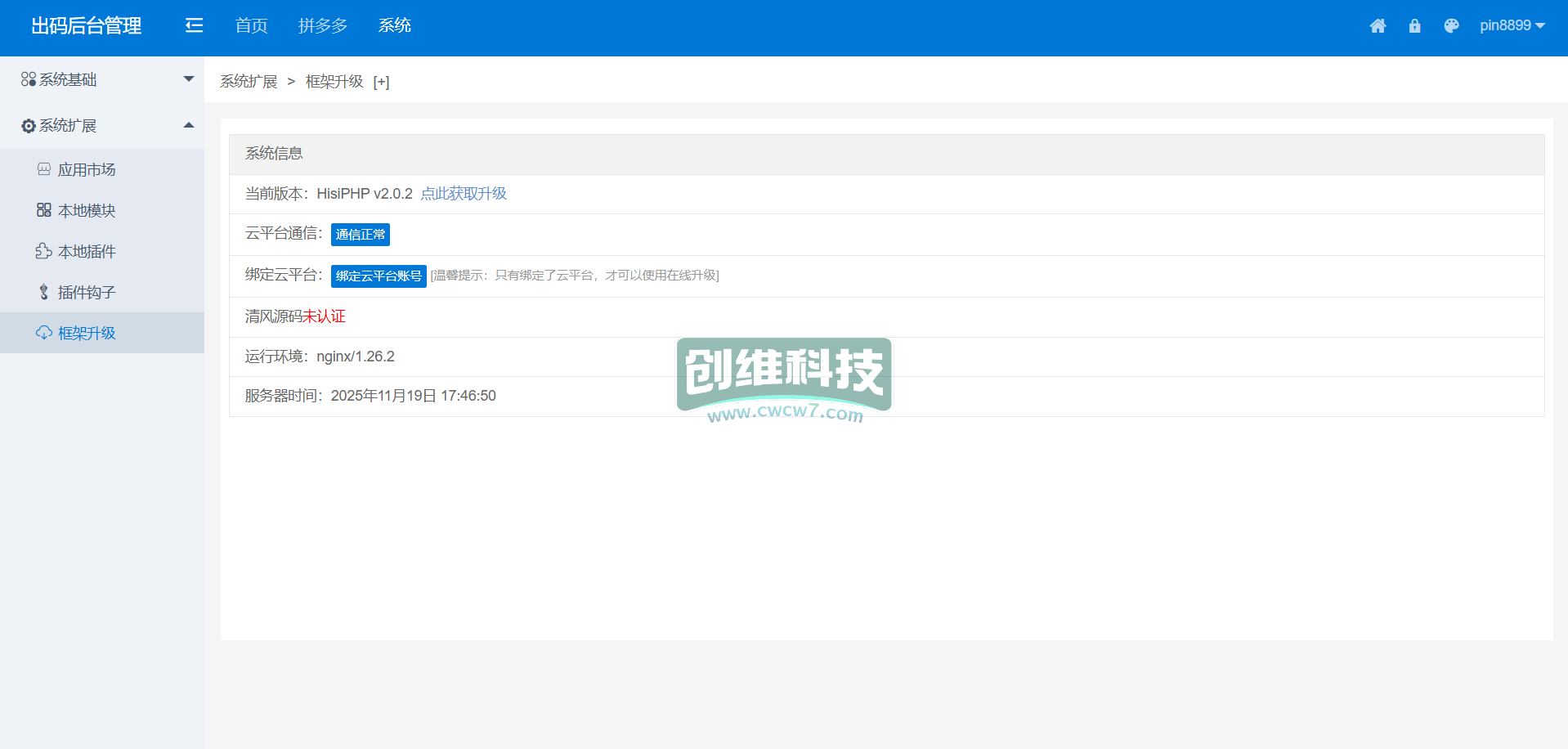
Task: Open the pin8899 user dropdown
Action: pos(1512,26)
